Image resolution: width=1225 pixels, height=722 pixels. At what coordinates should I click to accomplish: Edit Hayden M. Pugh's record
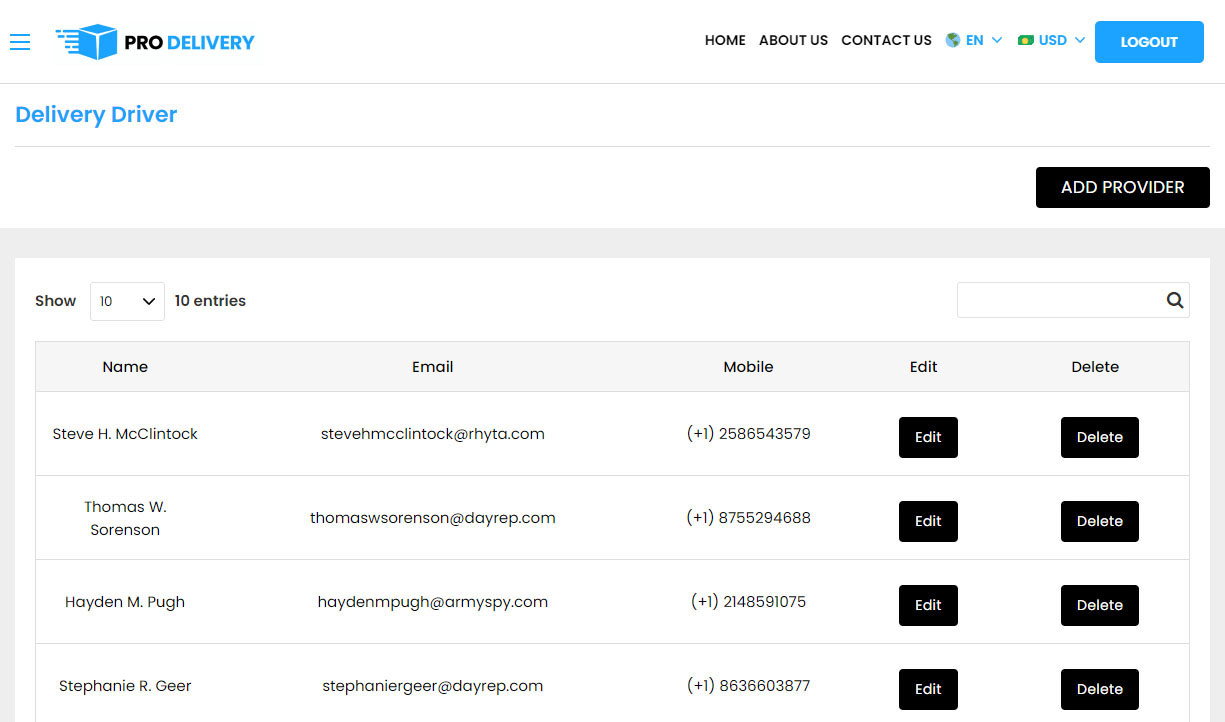(928, 605)
